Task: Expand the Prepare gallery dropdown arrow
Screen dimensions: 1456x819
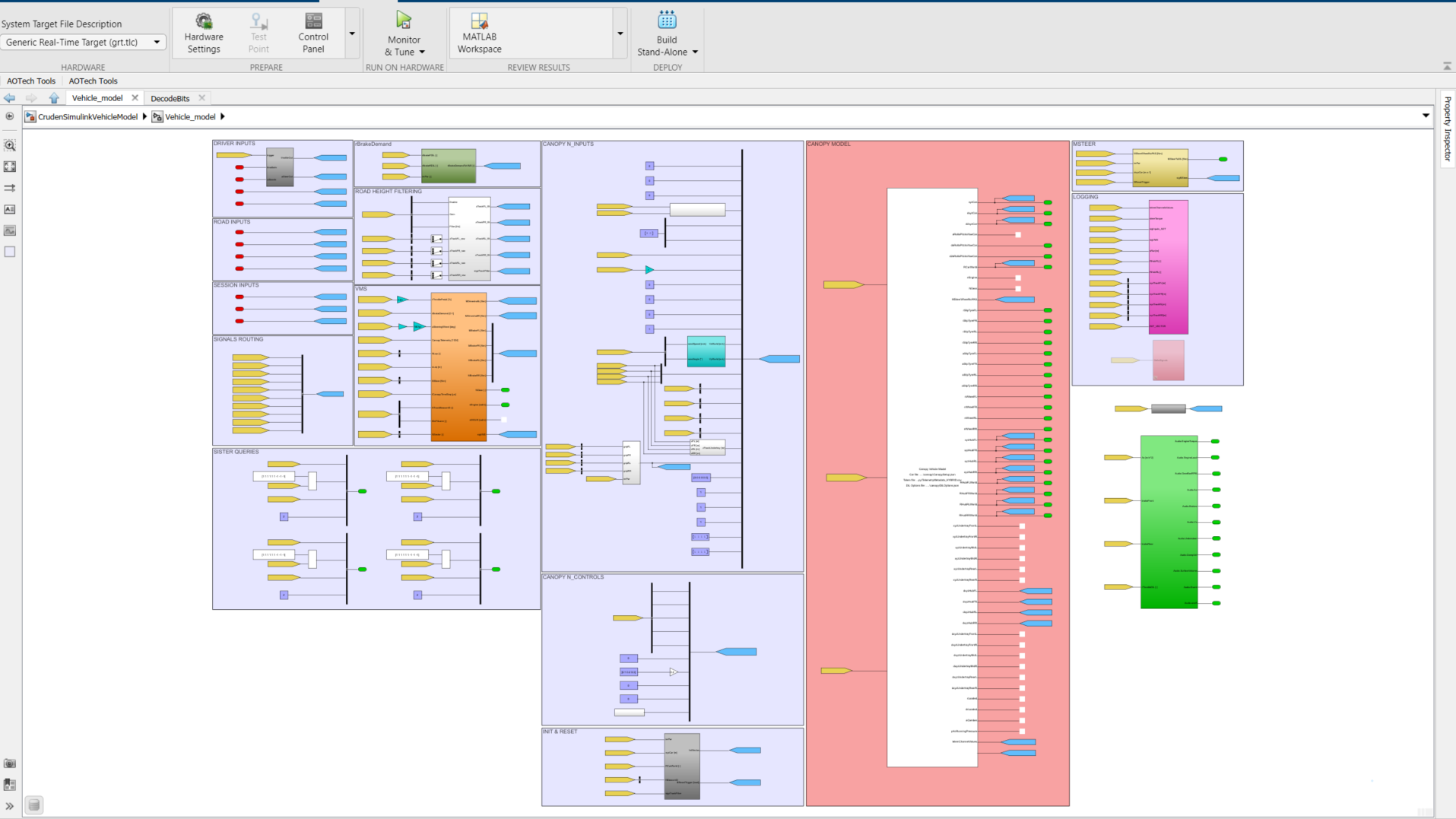Action: point(352,33)
